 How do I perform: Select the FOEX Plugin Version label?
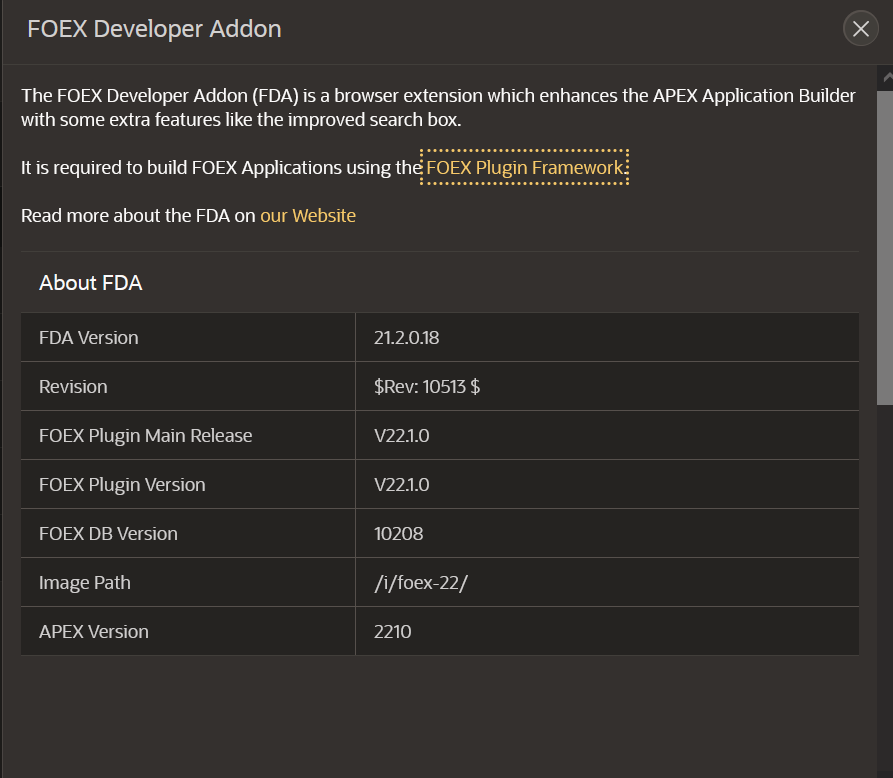[x=122, y=485]
